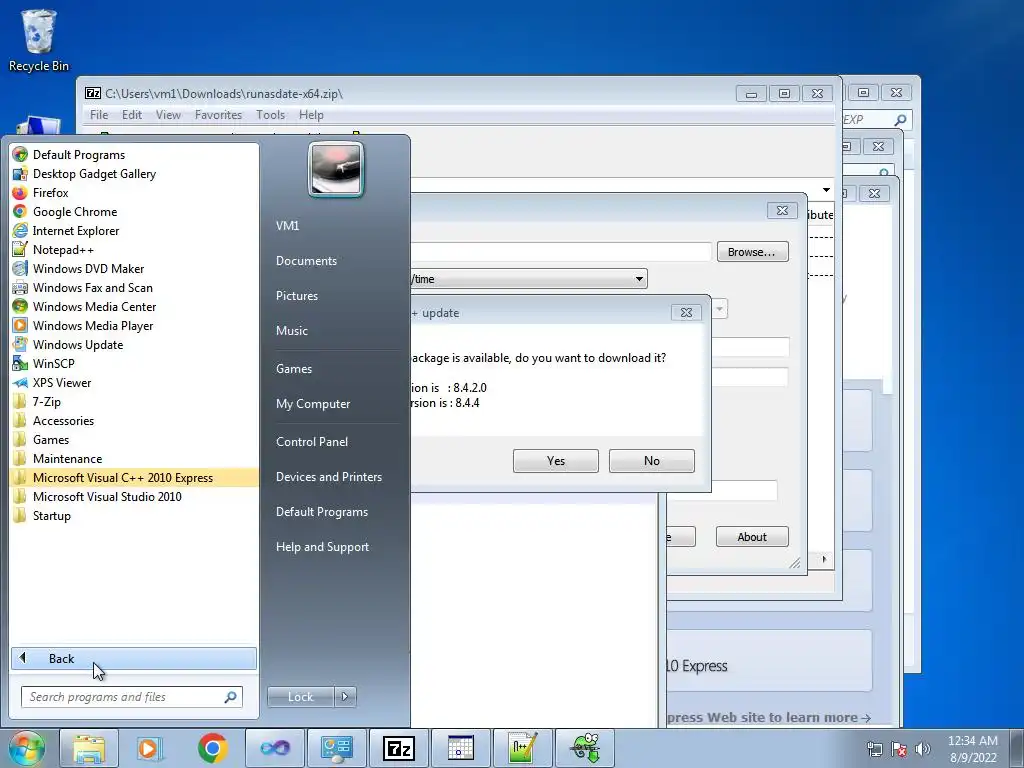Lock the computer
Viewport: 1024px width, 768px height.
pos(300,697)
